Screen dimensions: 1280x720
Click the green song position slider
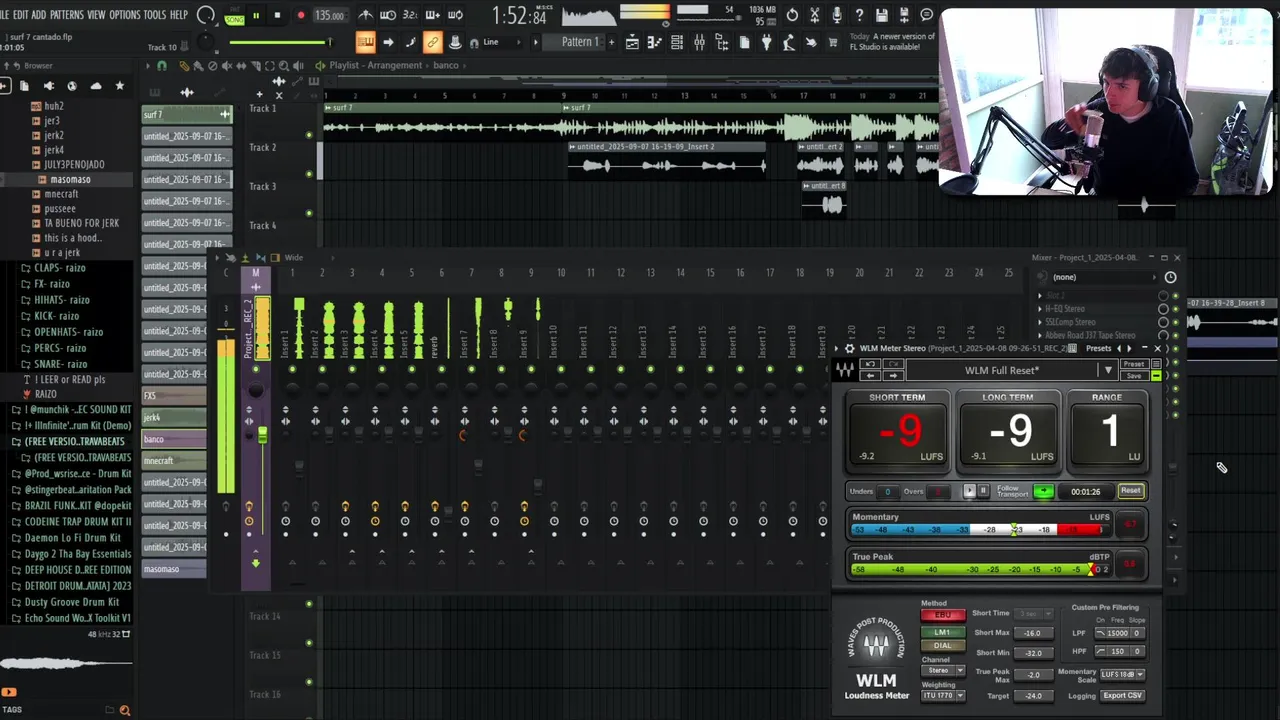279,42
